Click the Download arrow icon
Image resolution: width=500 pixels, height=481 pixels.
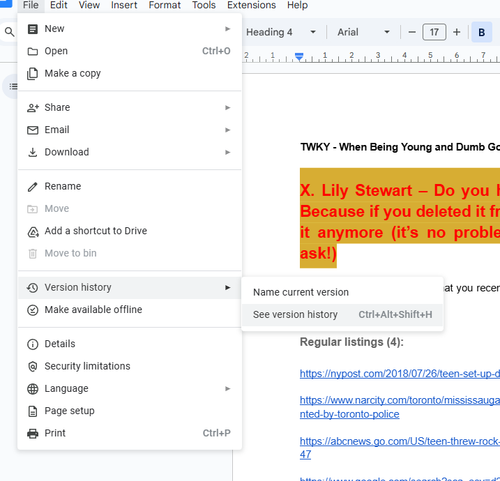[32, 152]
